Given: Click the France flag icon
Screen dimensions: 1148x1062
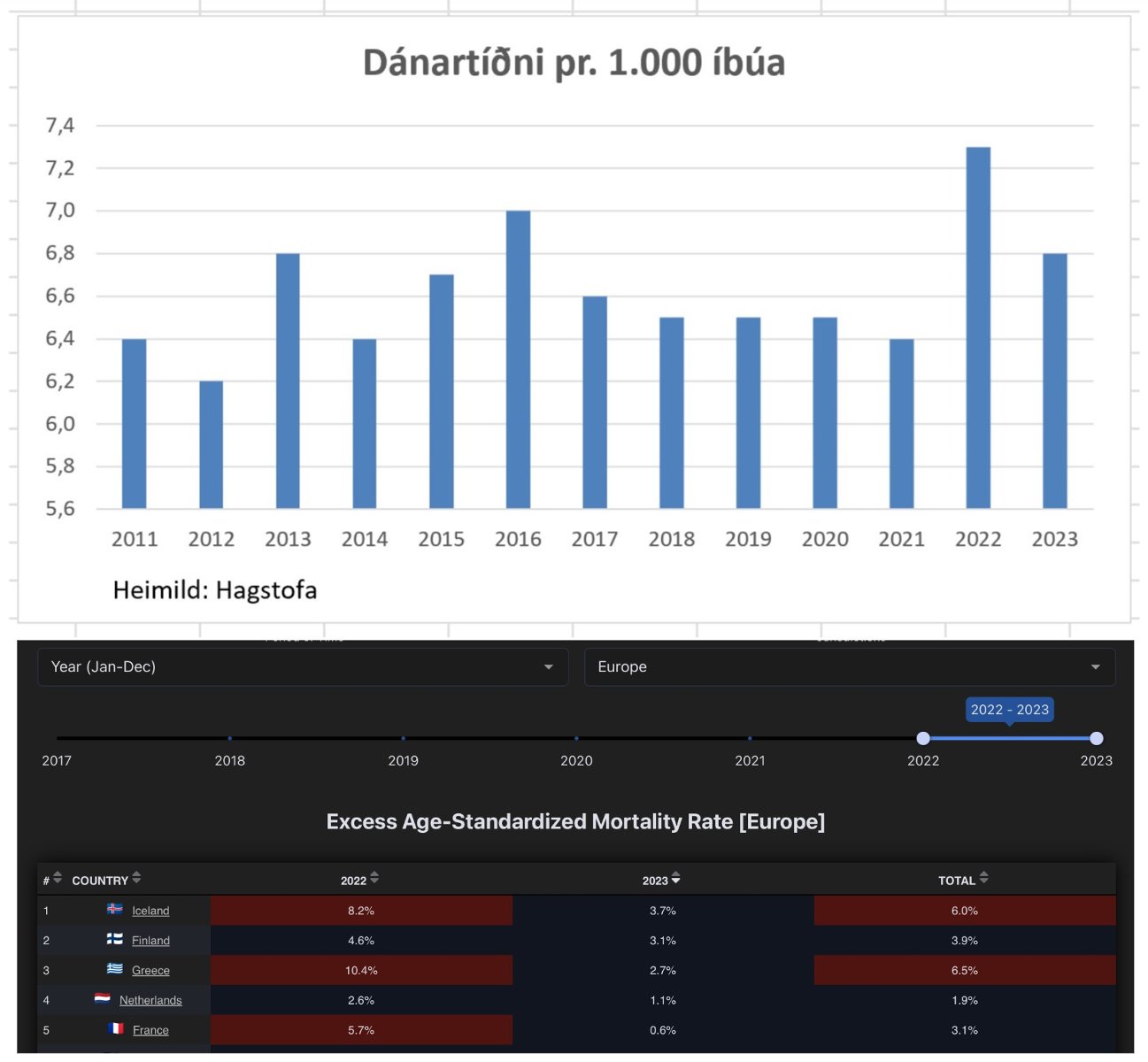Looking at the screenshot, I should coord(116,1029).
